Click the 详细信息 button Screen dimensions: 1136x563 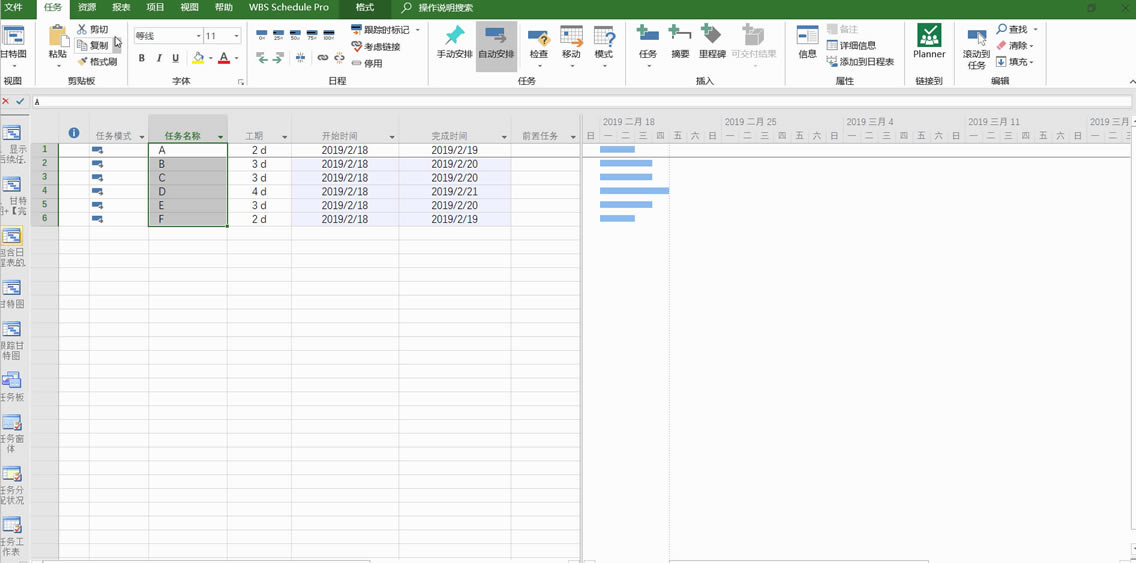tap(851, 46)
